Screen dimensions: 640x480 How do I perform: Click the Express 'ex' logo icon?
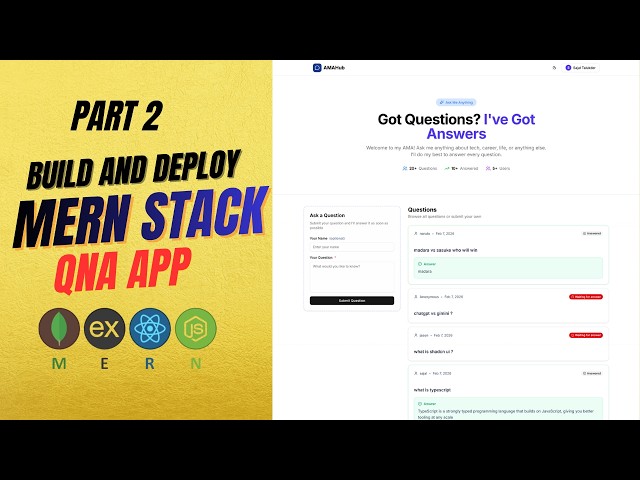coord(104,329)
